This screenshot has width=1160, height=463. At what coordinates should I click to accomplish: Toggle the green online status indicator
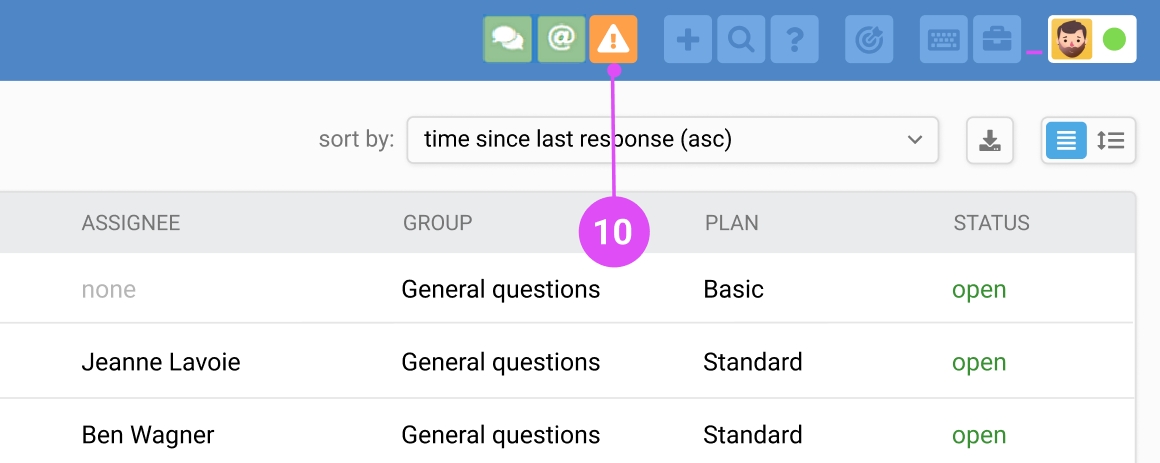pos(1114,39)
